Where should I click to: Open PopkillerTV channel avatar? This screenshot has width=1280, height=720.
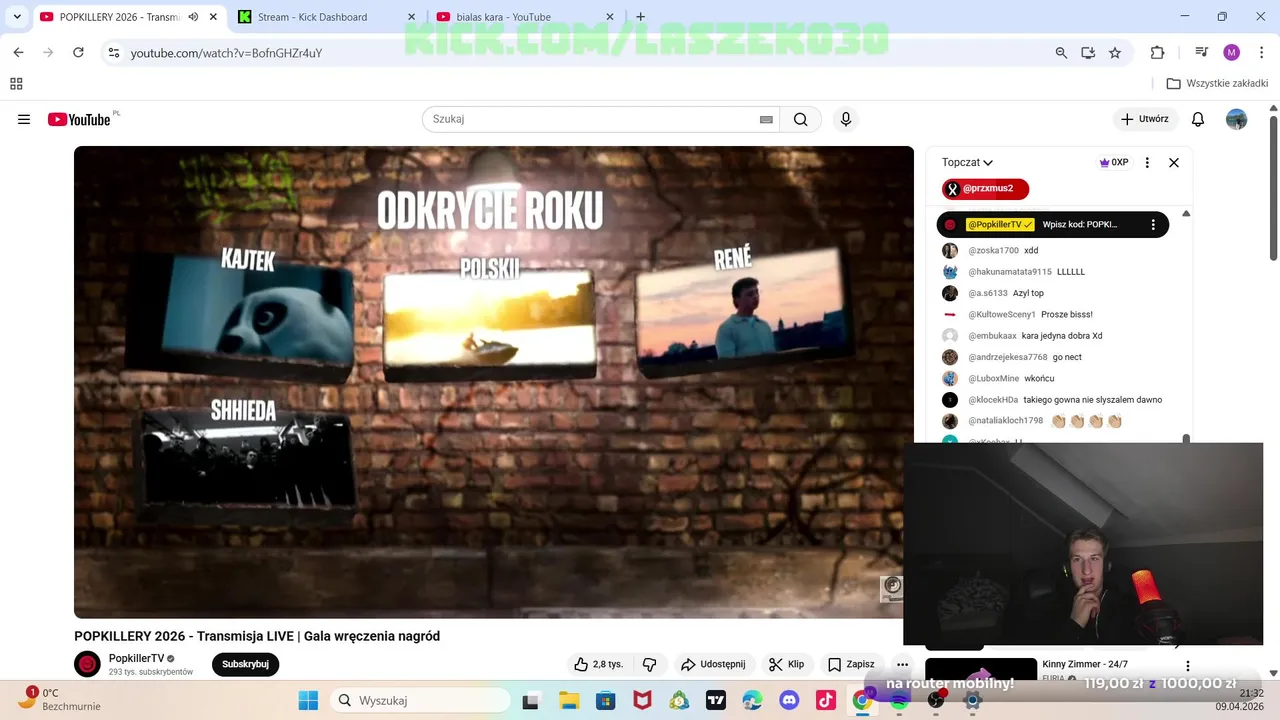88,664
